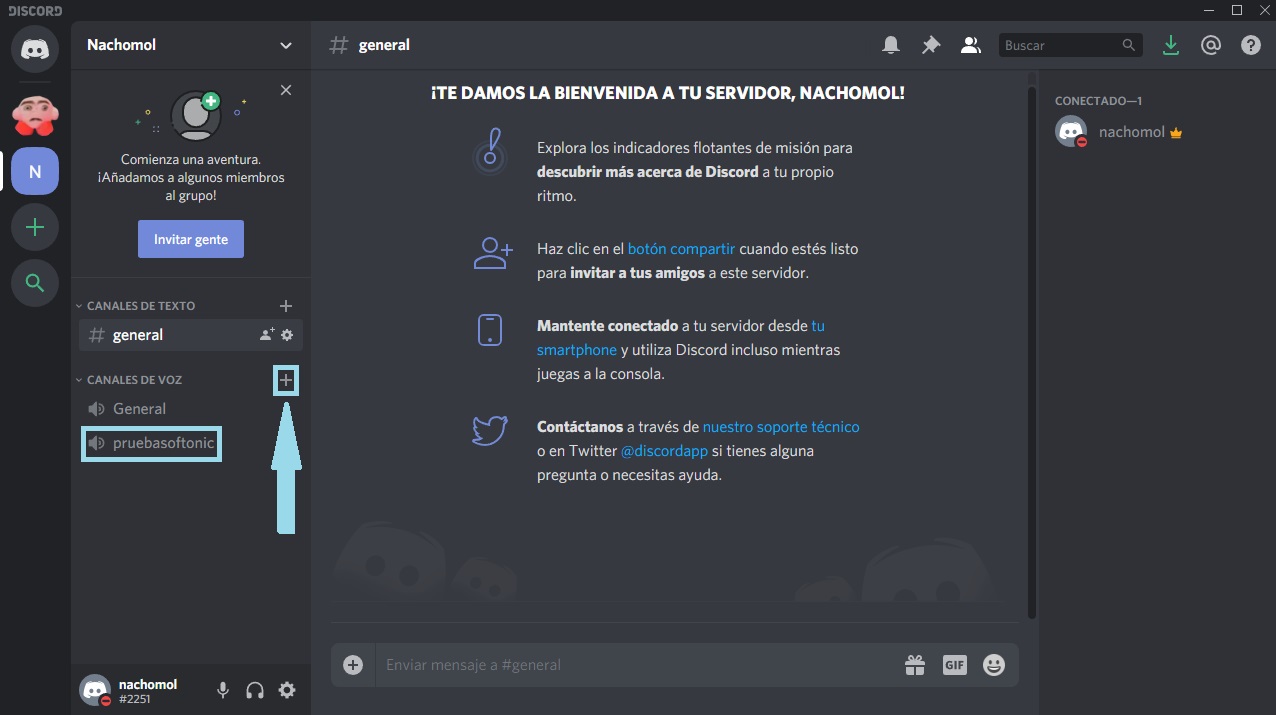Toggle headphones deafen
The width and height of the screenshot is (1276, 715).
(x=255, y=690)
